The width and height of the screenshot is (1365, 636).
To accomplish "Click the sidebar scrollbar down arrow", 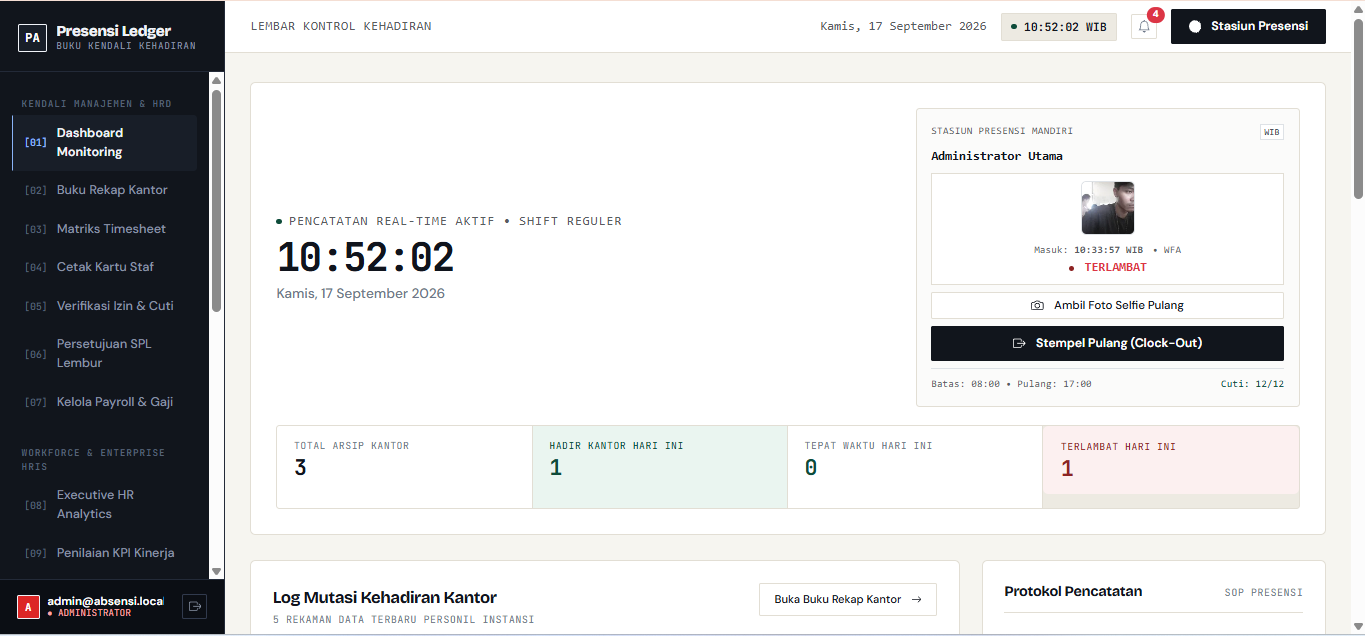I will (x=216, y=571).
